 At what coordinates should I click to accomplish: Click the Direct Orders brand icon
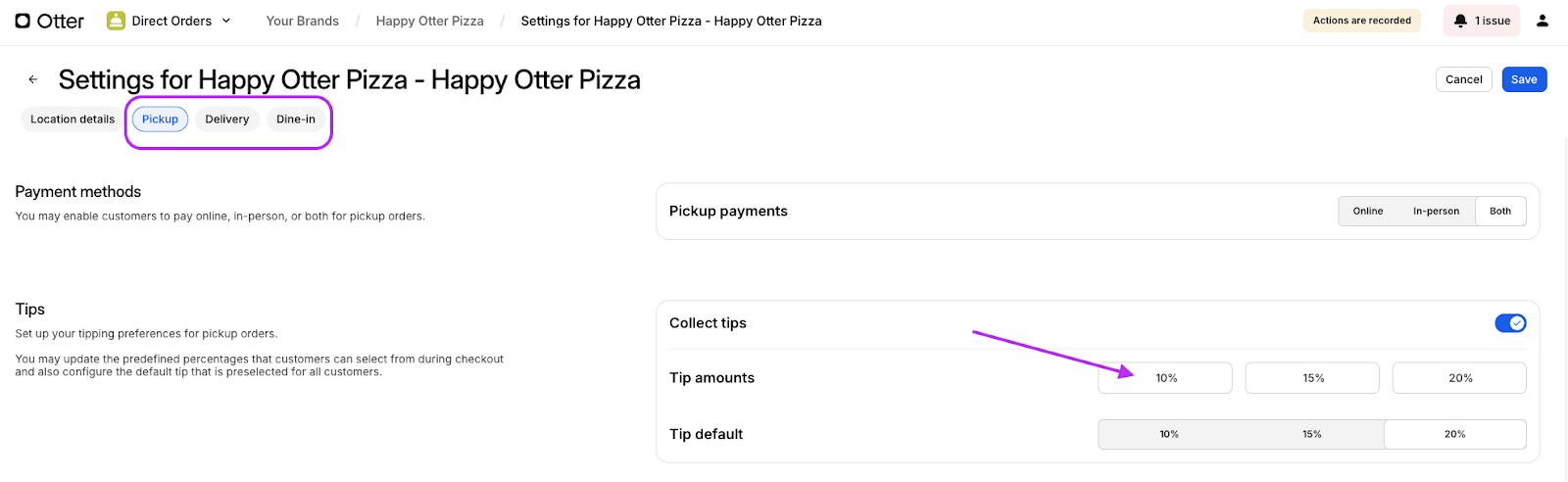116,21
